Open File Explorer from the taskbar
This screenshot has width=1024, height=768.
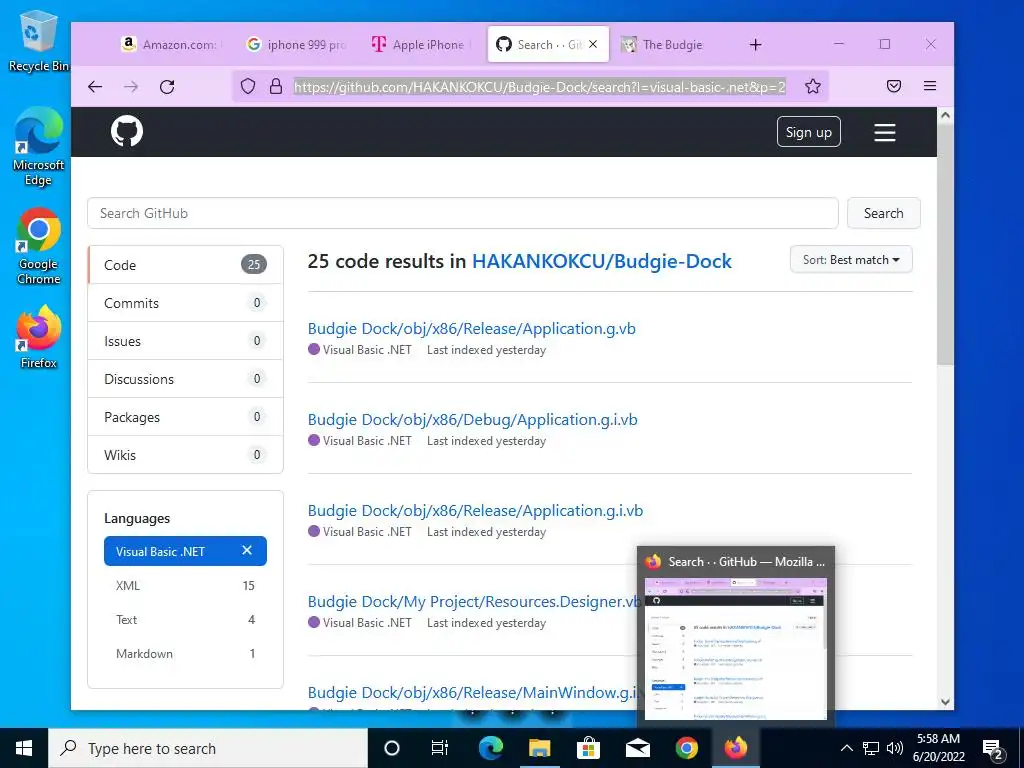coord(539,748)
